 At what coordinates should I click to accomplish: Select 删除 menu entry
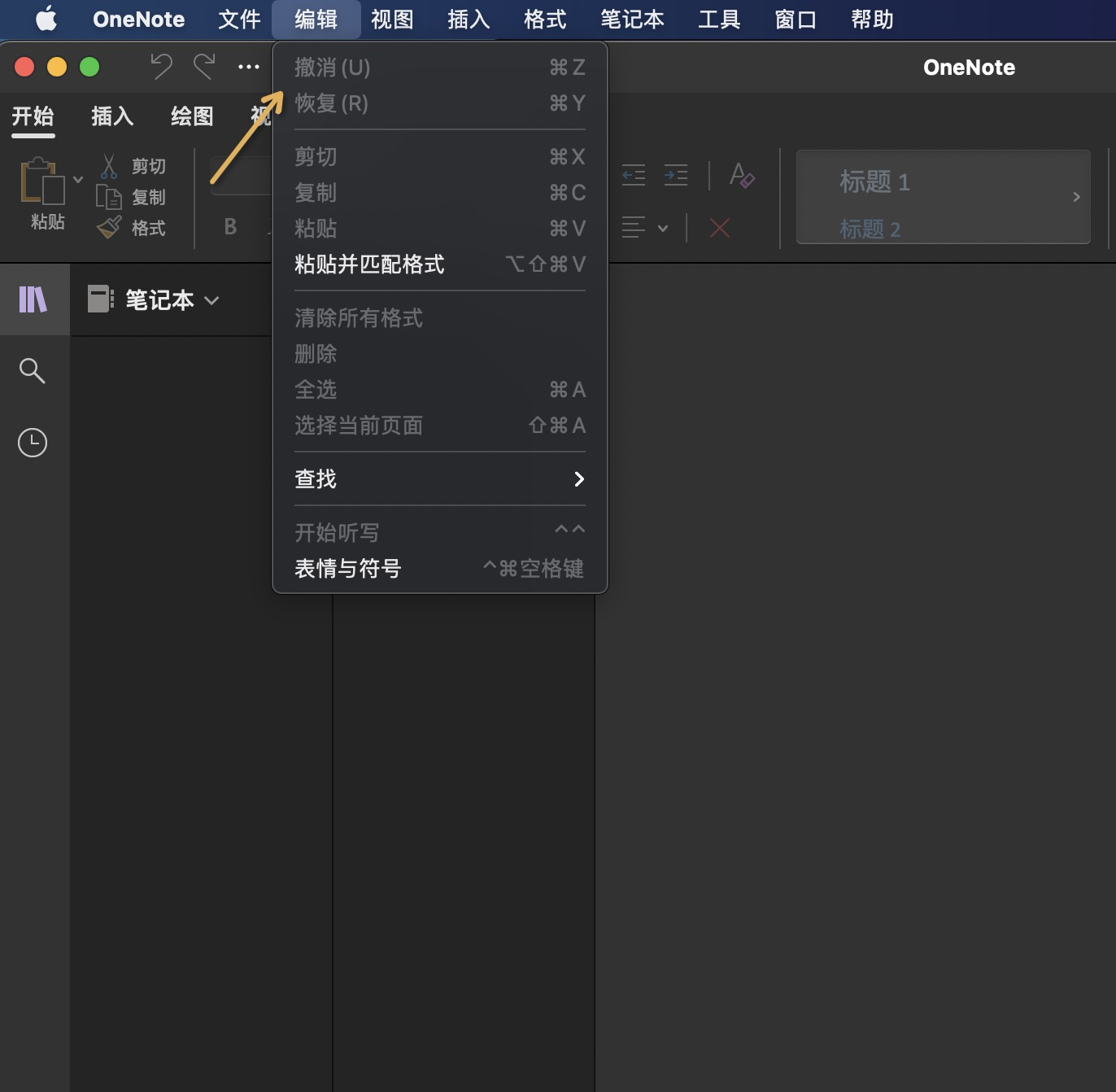coord(440,353)
